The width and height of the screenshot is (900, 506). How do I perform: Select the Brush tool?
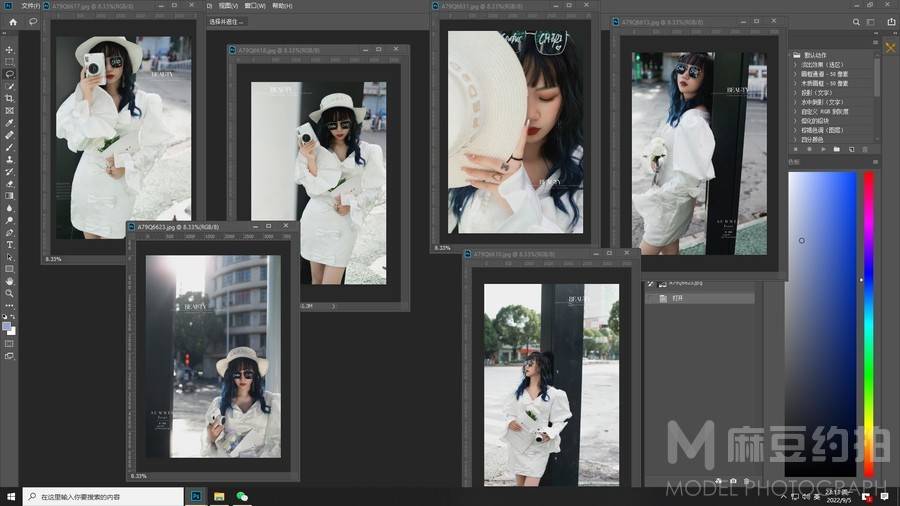coord(9,147)
